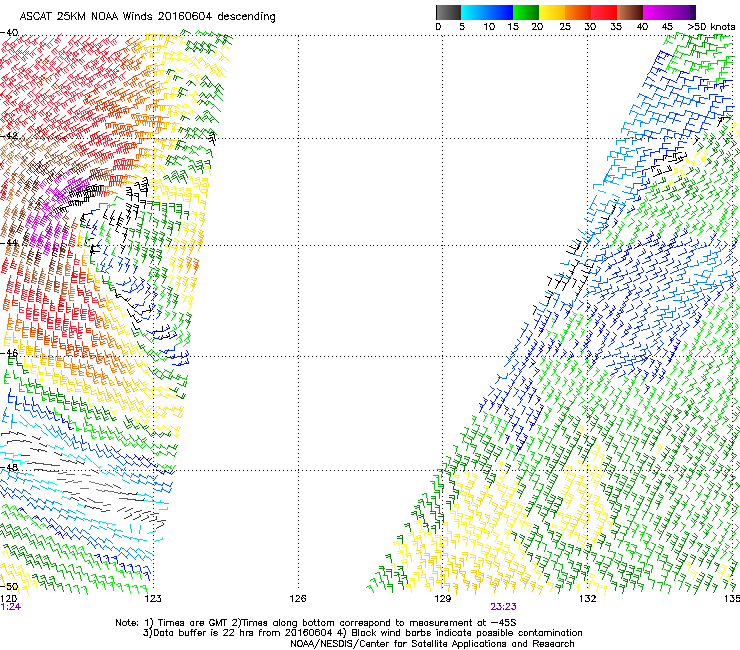
Task: Click the red 30-35 knots color swatch
Action: (604, 12)
